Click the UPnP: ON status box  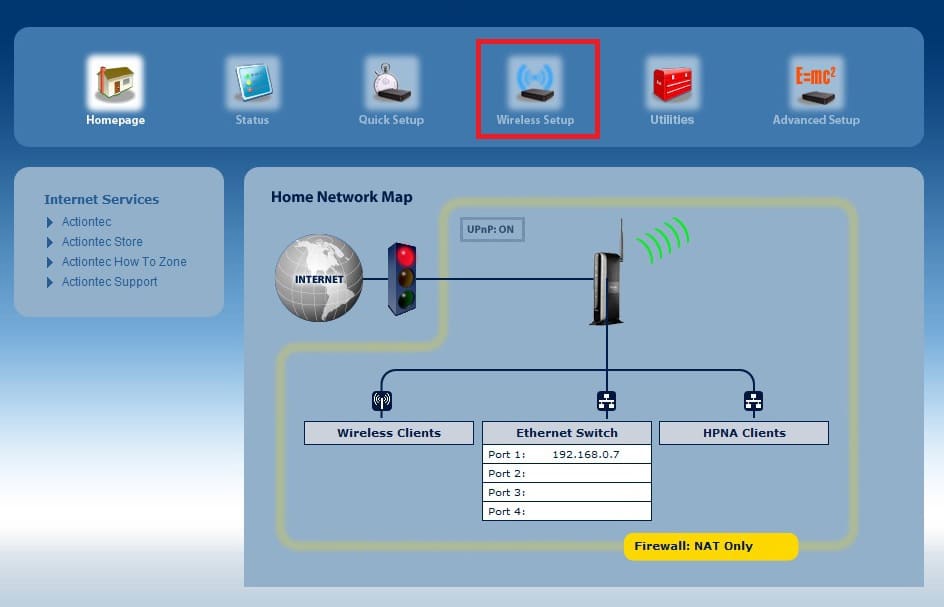point(491,229)
